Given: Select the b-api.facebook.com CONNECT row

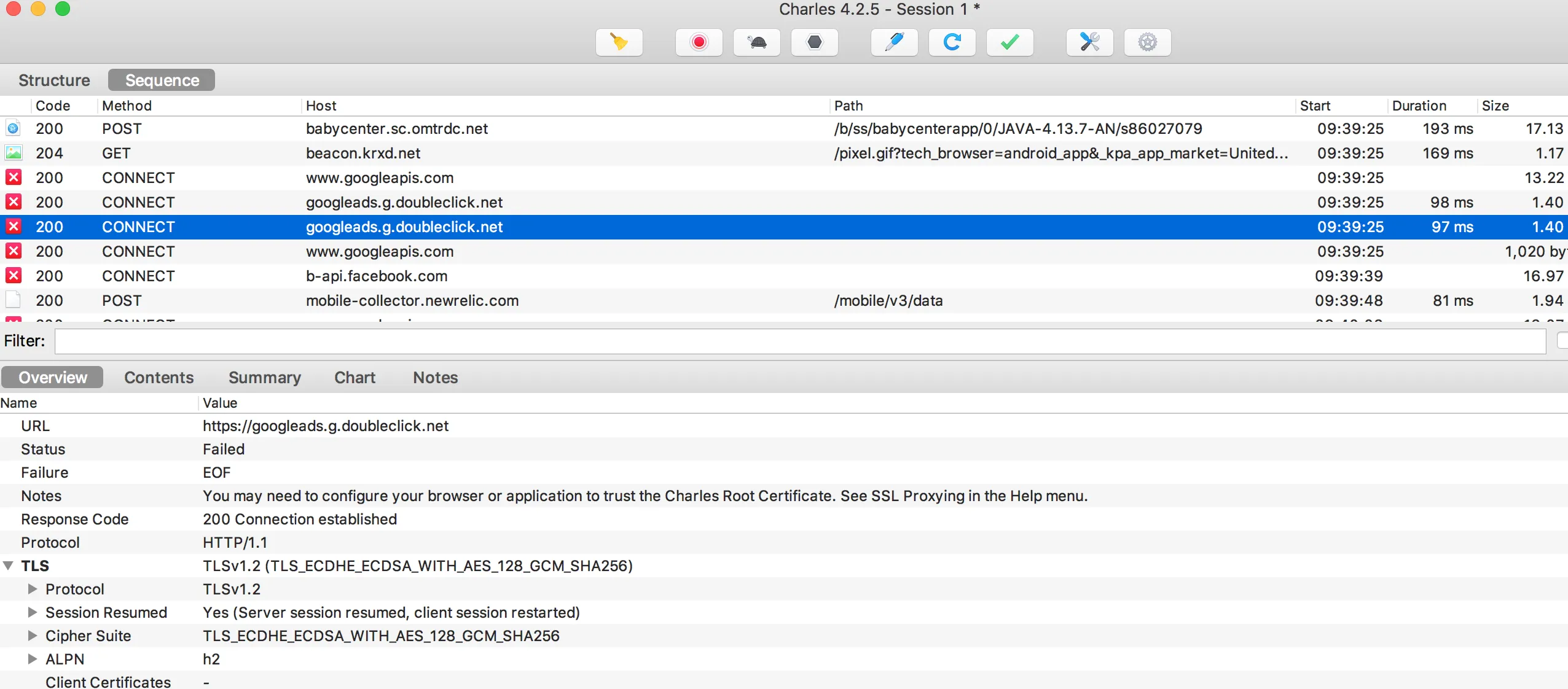Looking at the screenshot, I should click(x=376, y=276).
